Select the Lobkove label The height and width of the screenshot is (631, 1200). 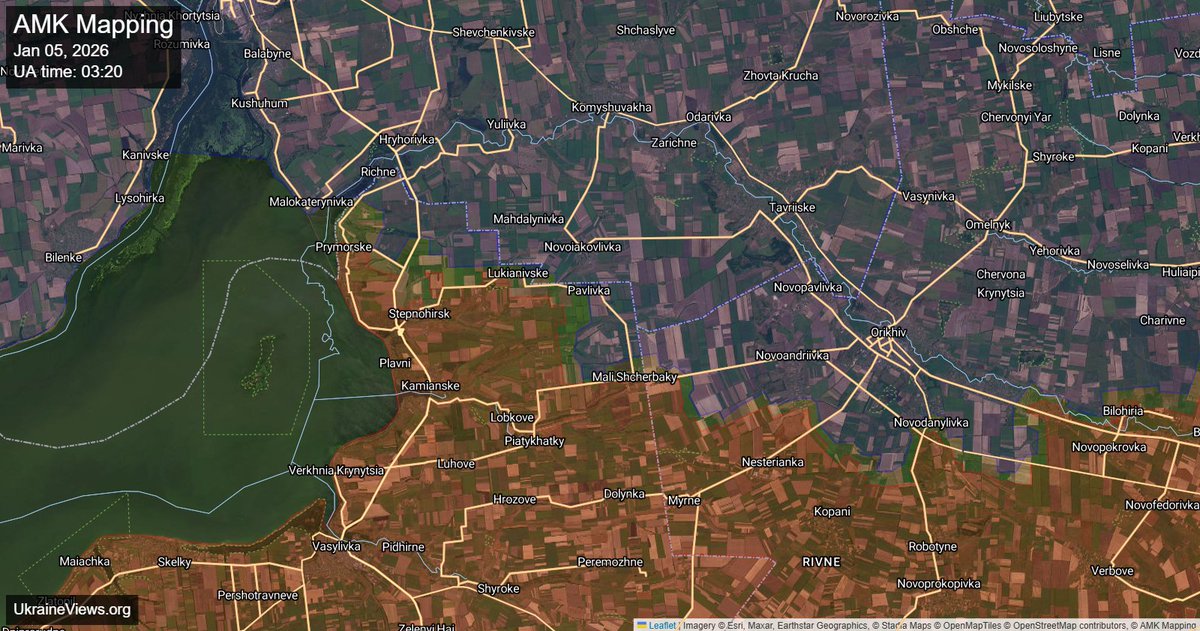tap(512, 417)
